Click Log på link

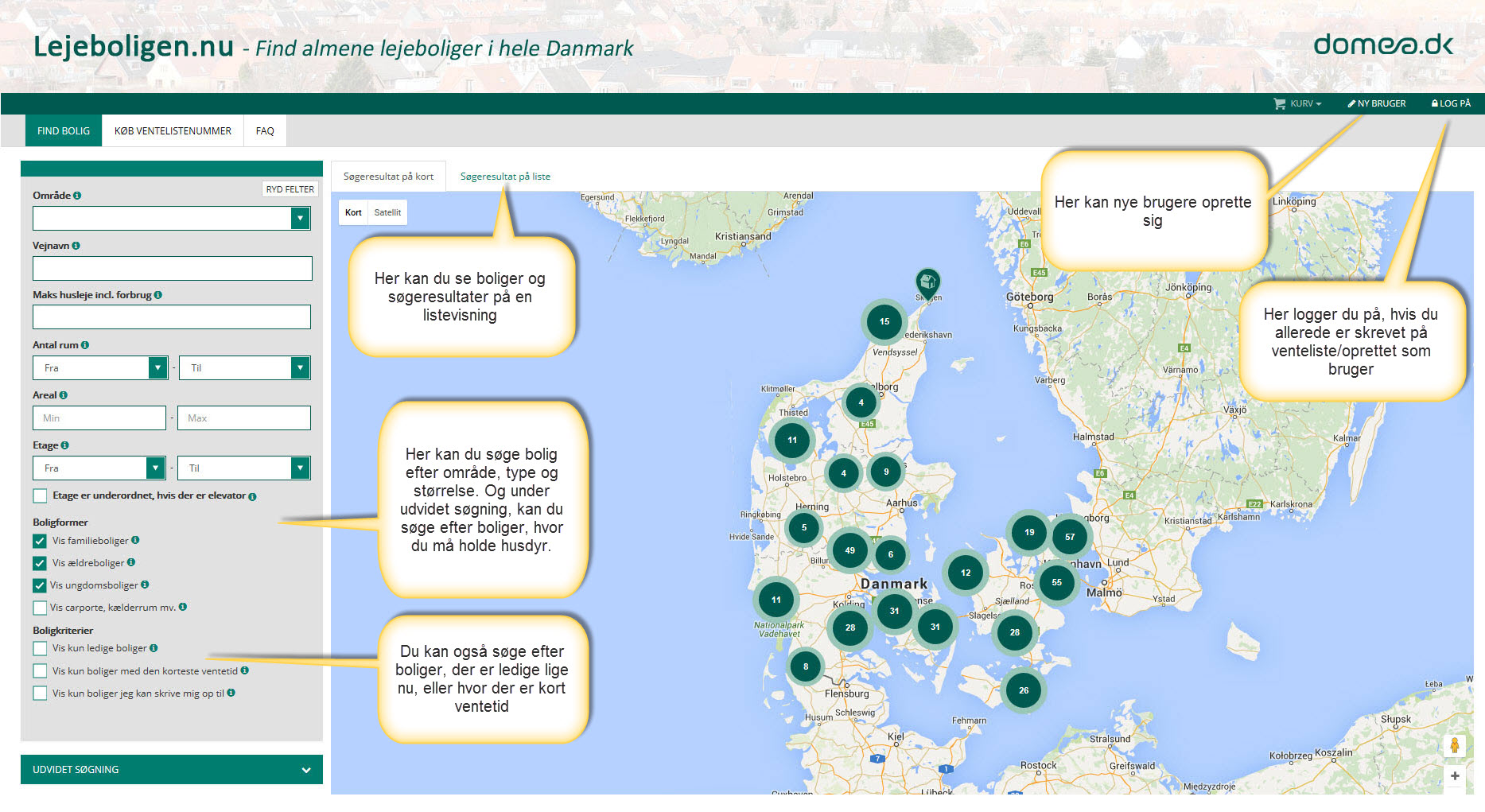pyautogui.click(x=1452, y=103)
